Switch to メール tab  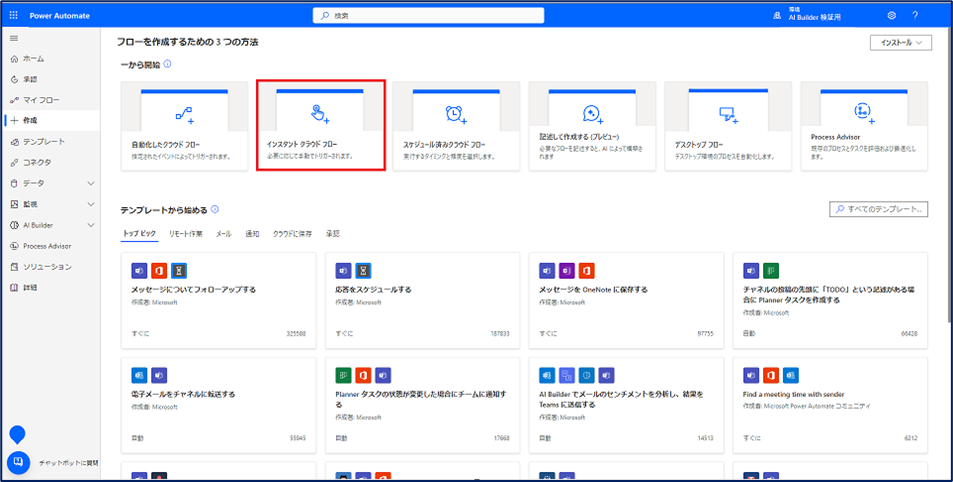224,234
